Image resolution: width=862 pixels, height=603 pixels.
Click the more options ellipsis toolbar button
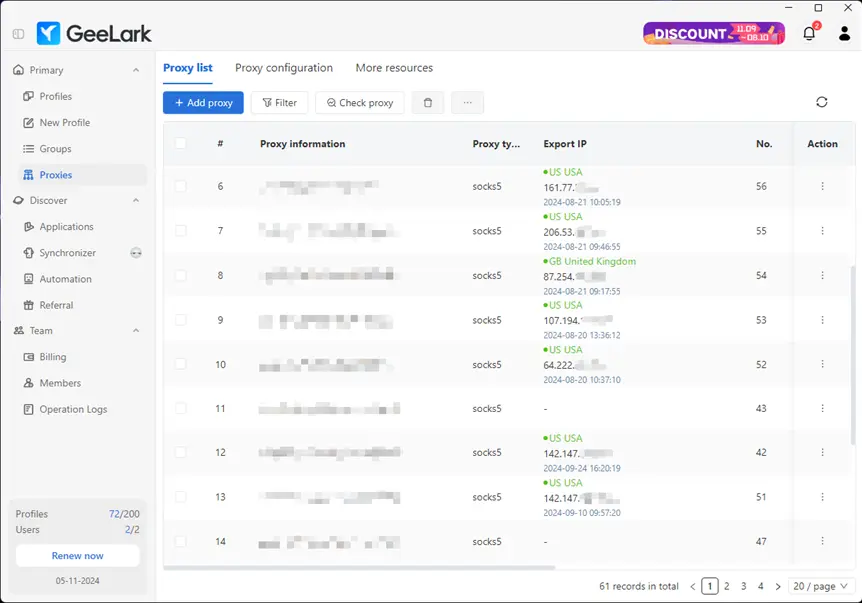(x=467, y=103)
